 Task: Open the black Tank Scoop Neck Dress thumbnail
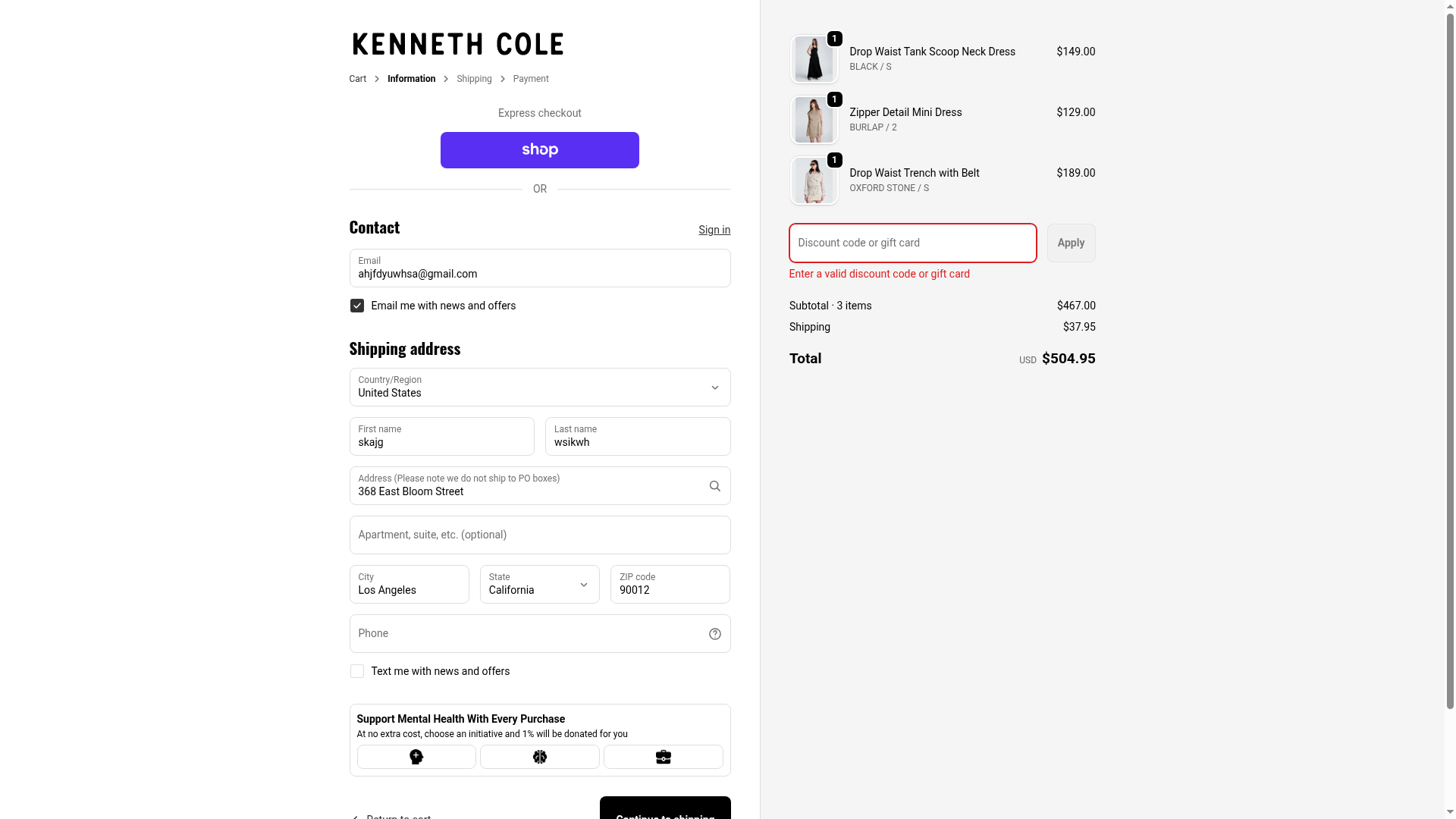(x=814, y=59)
